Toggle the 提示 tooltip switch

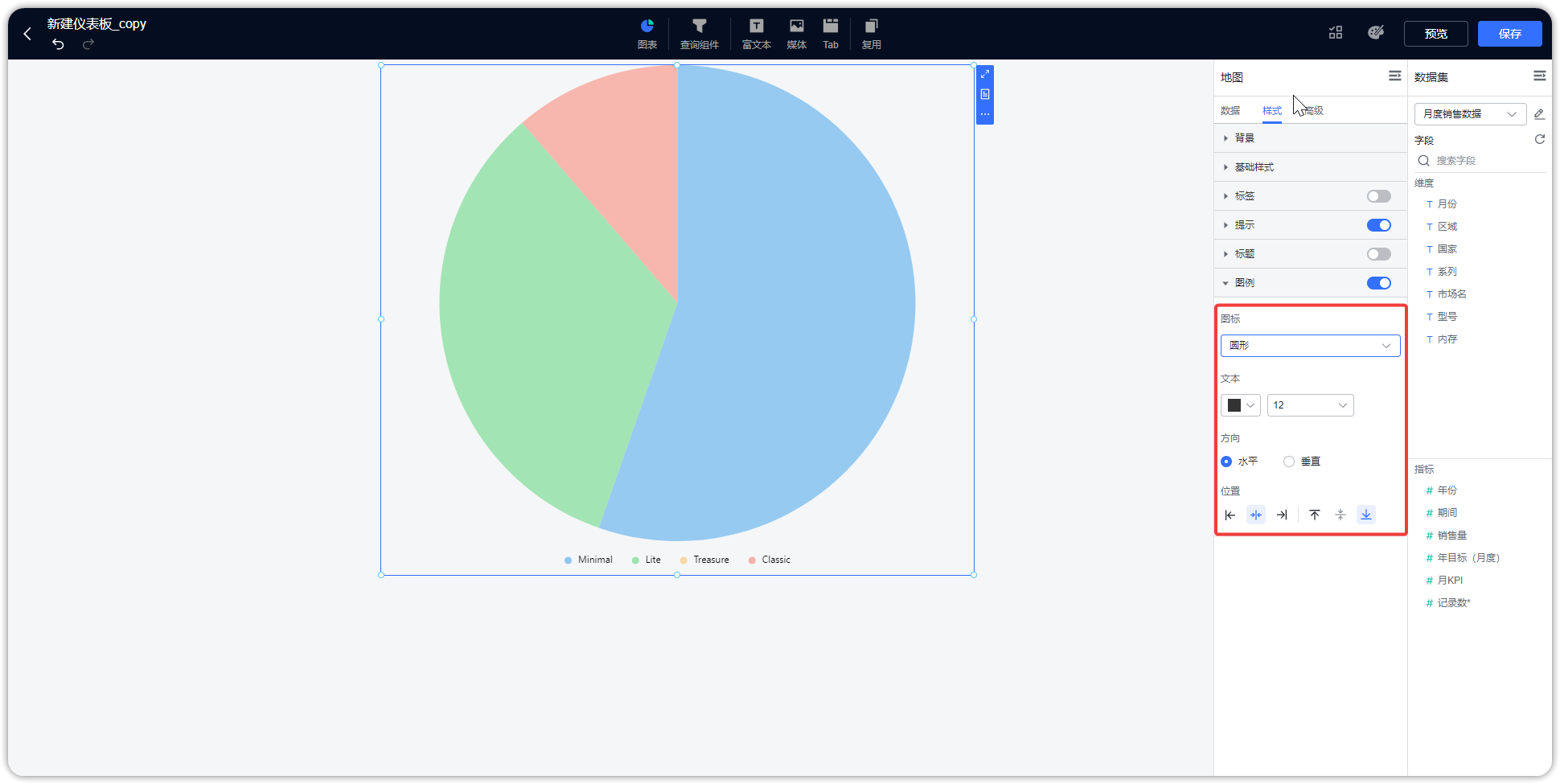(x=1379, y=225)
